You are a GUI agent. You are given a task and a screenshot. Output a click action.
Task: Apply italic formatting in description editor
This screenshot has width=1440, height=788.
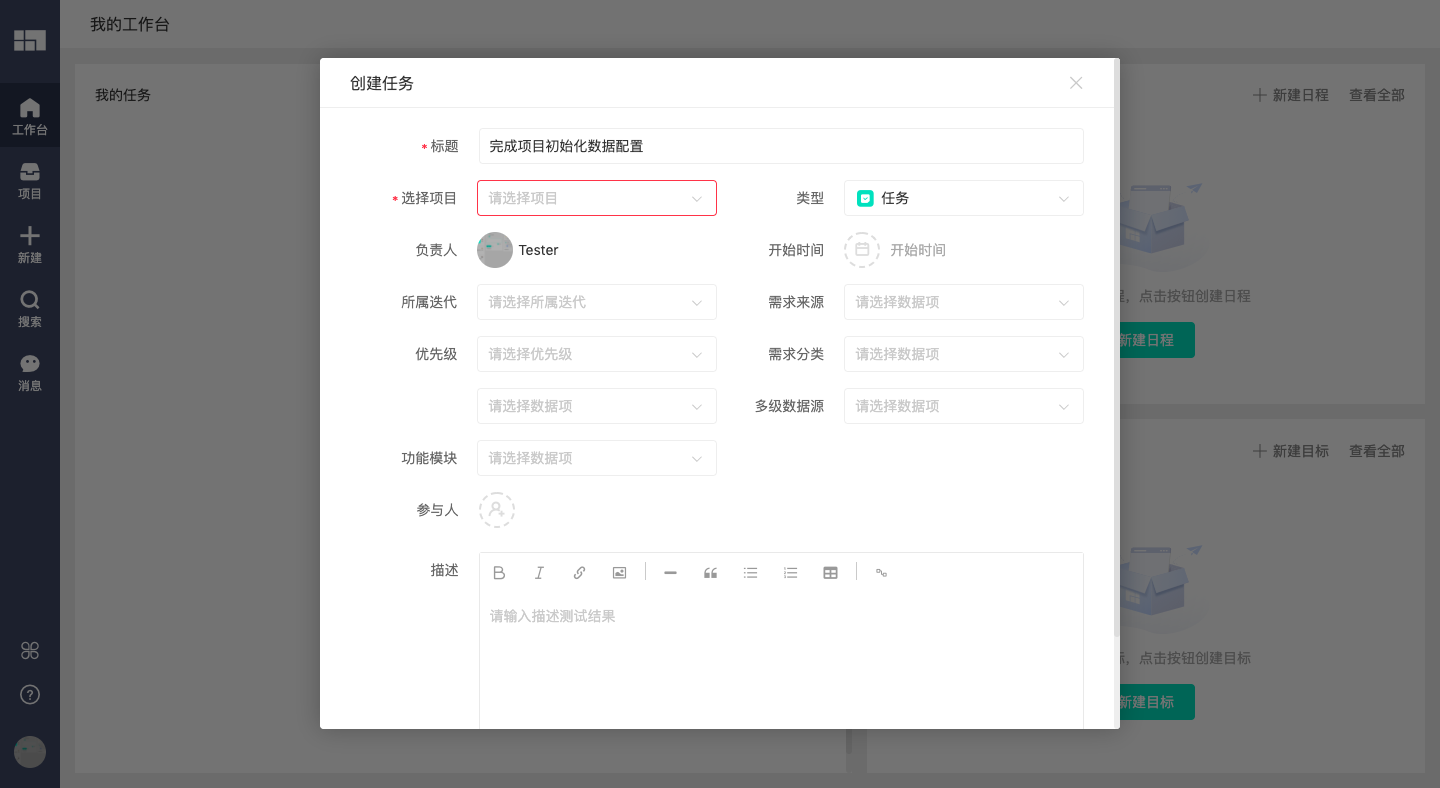tap(539, 573)
